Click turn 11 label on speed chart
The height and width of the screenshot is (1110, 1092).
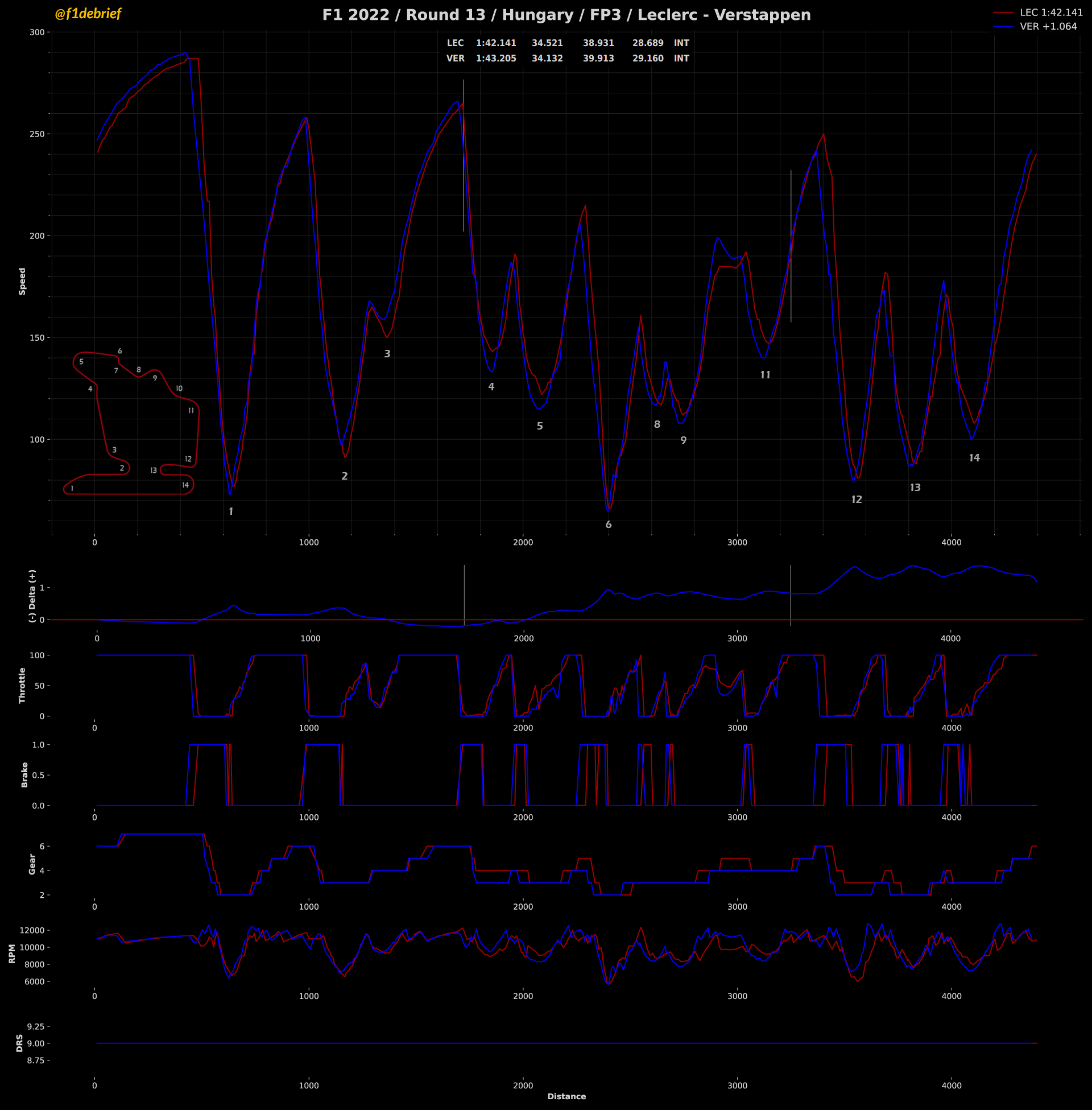point(765,375)
